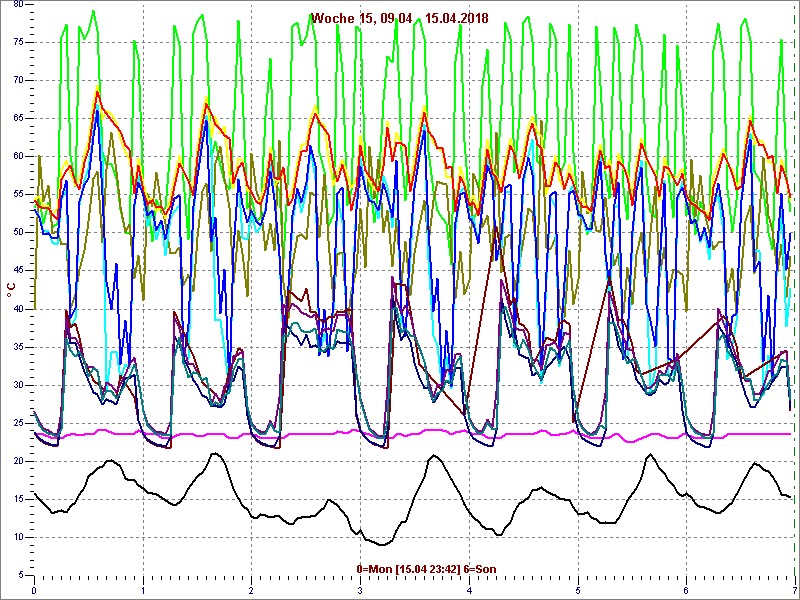Screen dimensions: 800x600
Task: Select the 0 tick label on the day axis
Action: click(34, 590)
